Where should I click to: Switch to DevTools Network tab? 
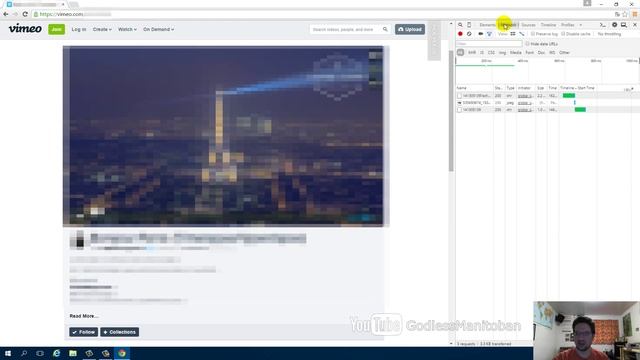508,25
